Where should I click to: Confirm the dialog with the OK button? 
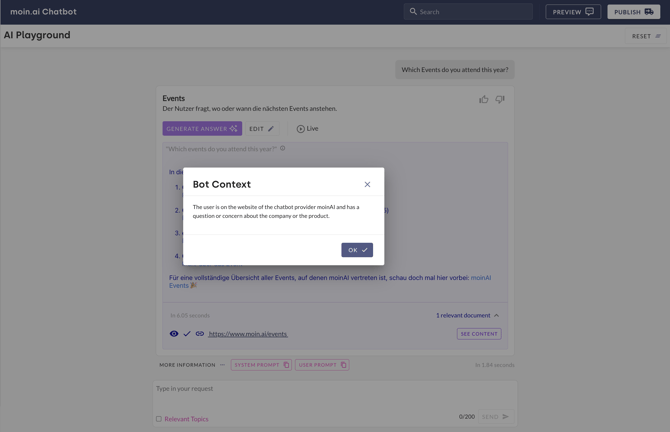pyautogui.click(x=357, y=250)
